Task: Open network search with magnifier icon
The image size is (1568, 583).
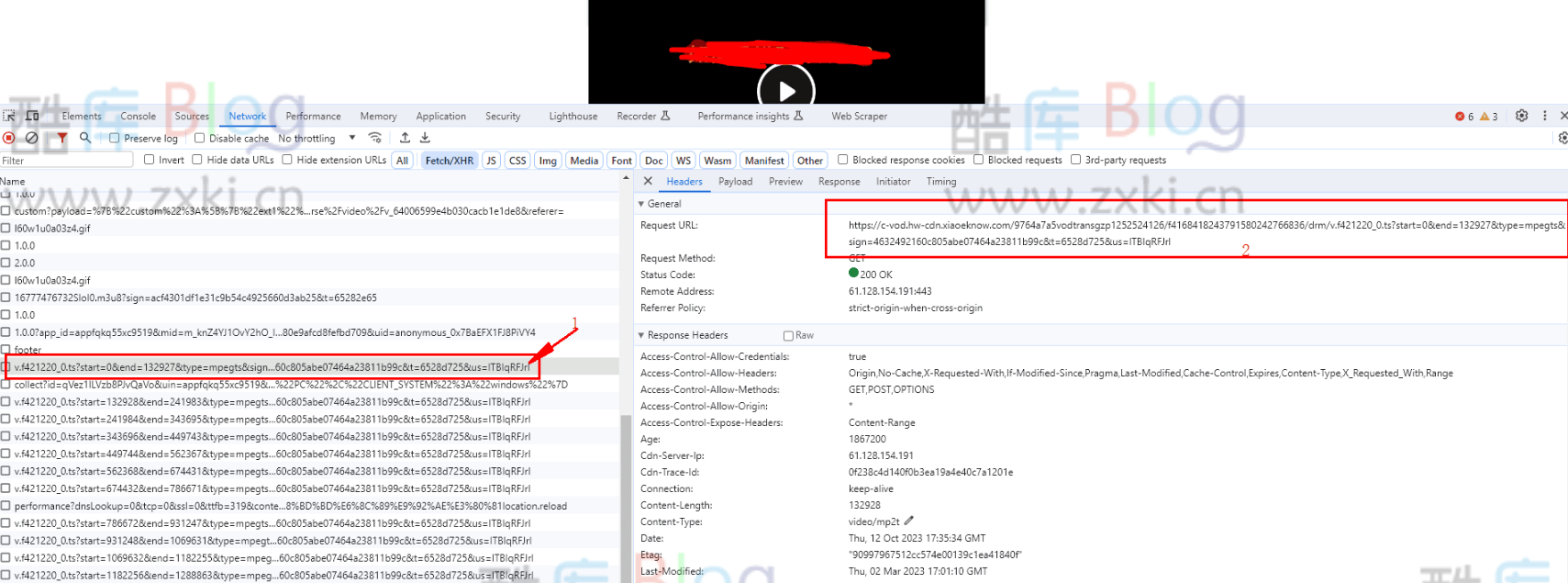Action: point(85,138)
